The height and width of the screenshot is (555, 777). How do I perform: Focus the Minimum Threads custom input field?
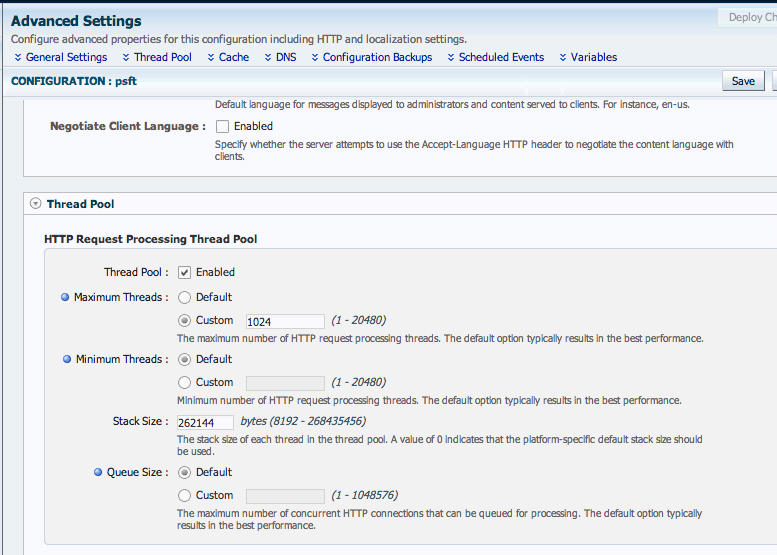285,383
